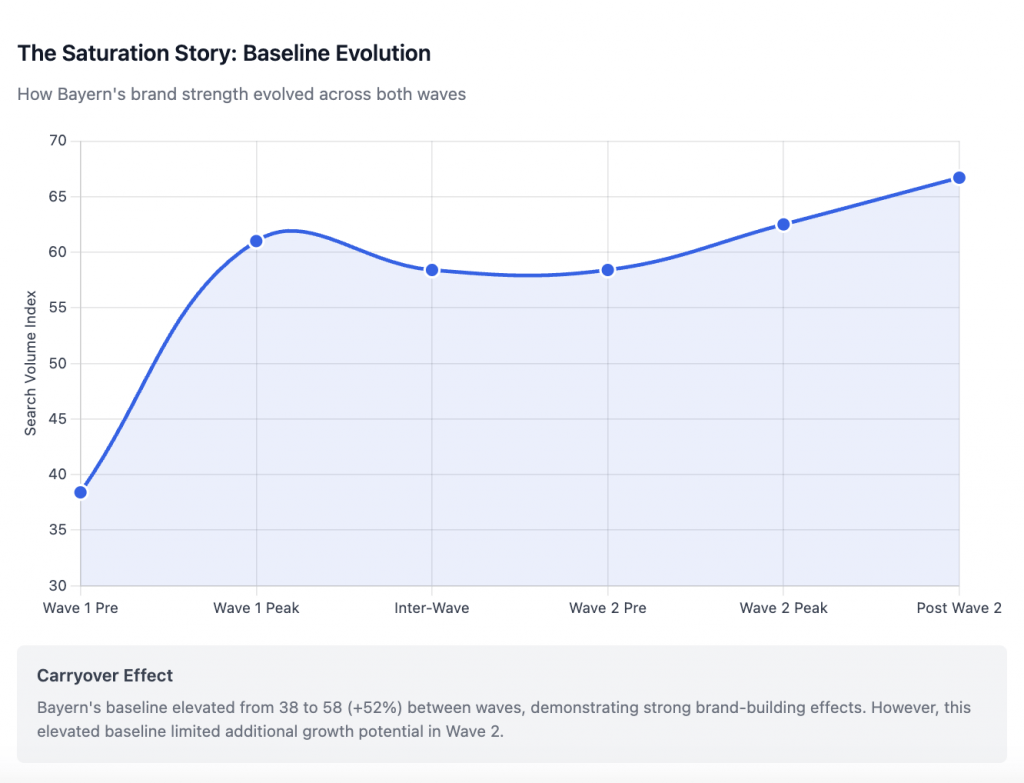Viewport: 1024px width, 783px height.
Task: Select the Post Wave 2 data point
Action: point(958,178)
